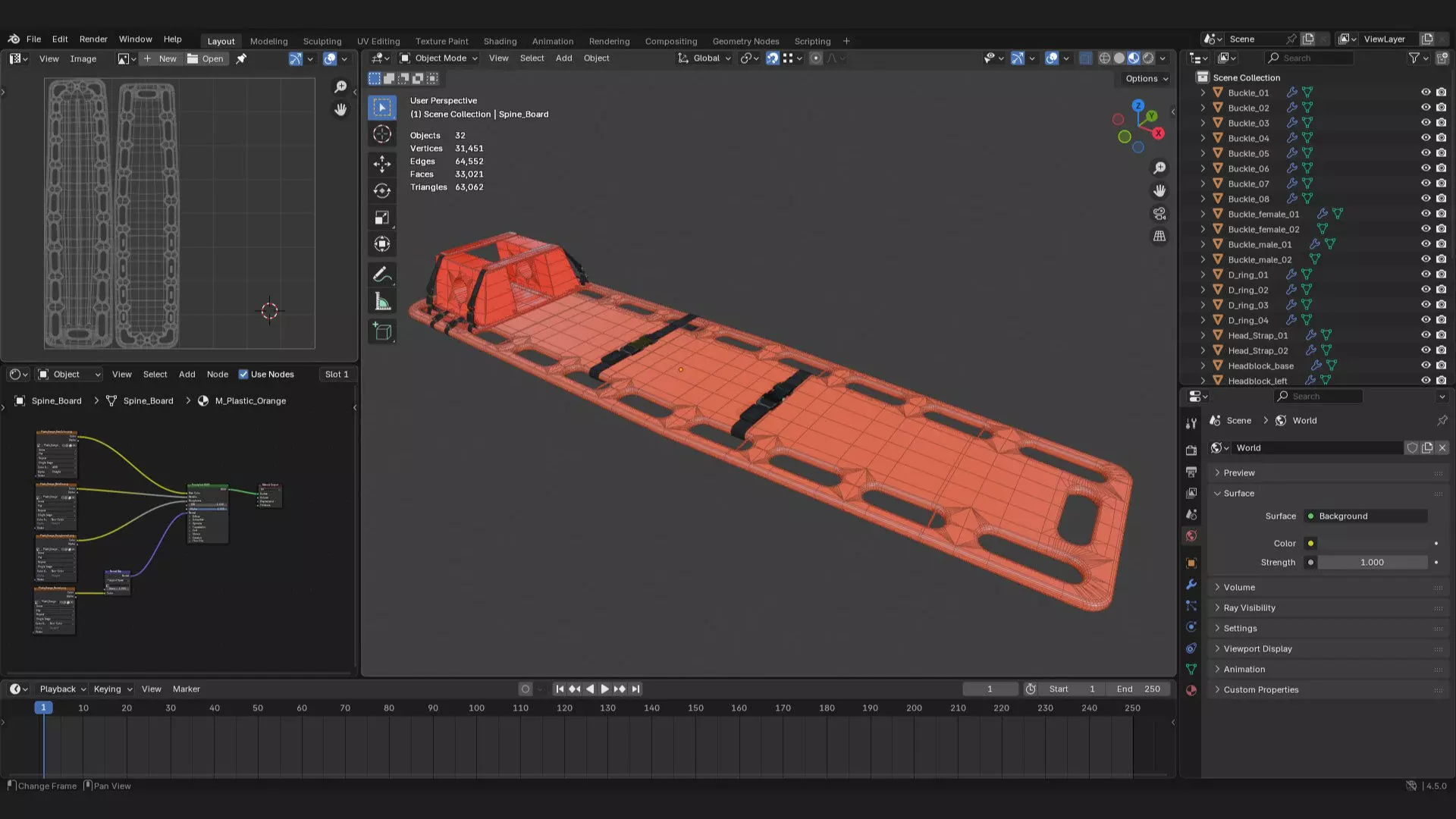Expand the Headblock_base outliner item
Image resolution: width=1456 pixels, height=819 pixels.
[1203, 366]
